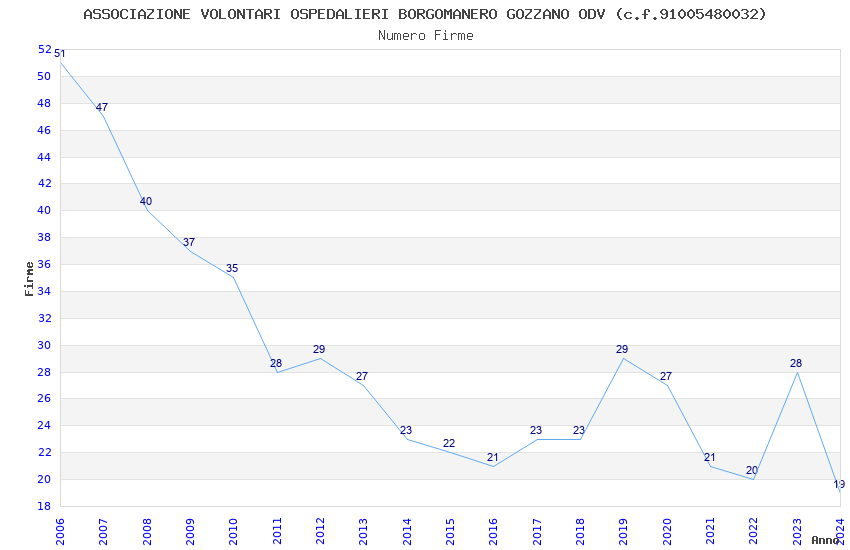The image size is (850, 550).
Task: Click the 2014 year axis label
Action: (407, 532)
